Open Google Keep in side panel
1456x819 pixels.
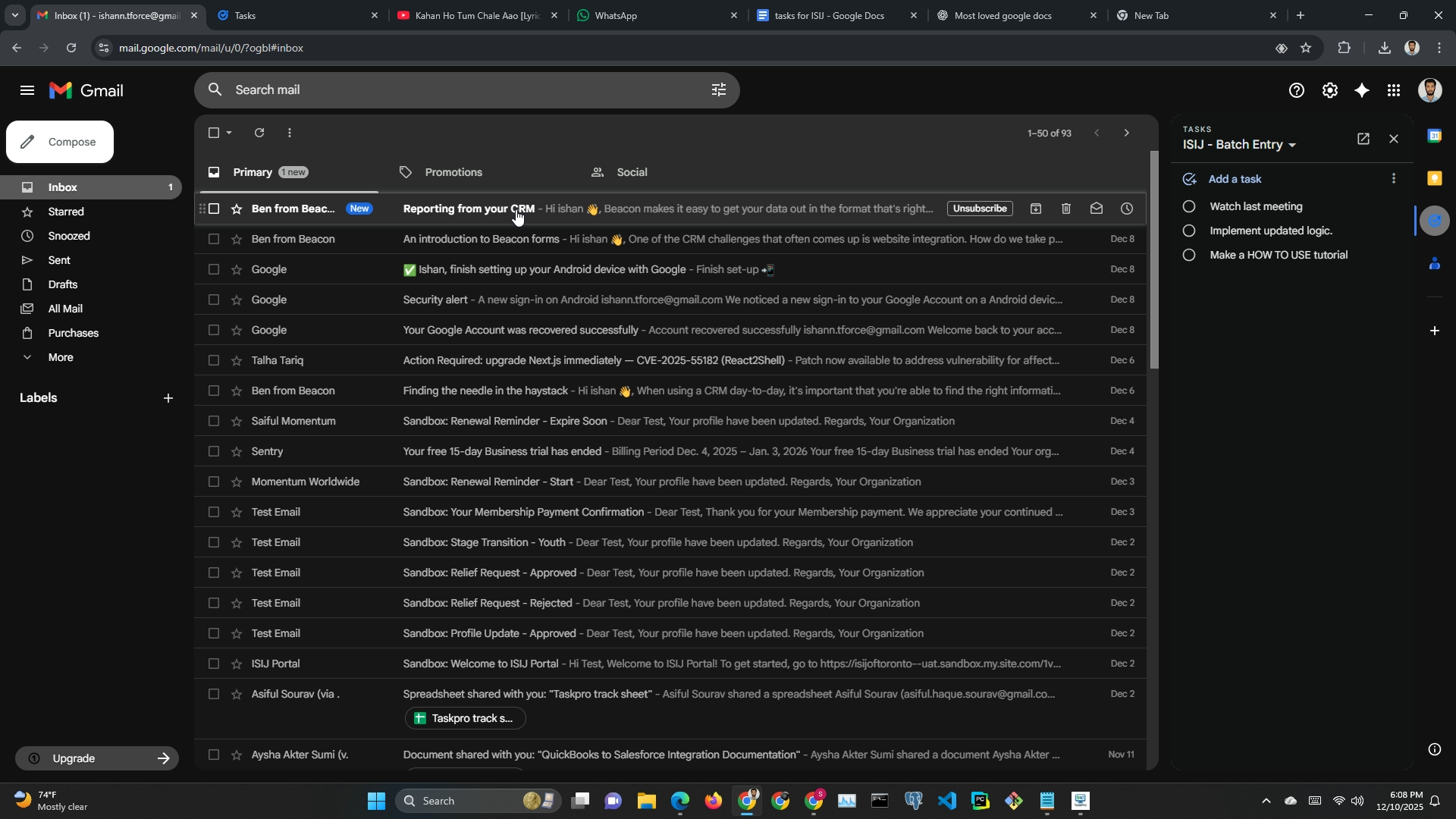coord(1434,178)
